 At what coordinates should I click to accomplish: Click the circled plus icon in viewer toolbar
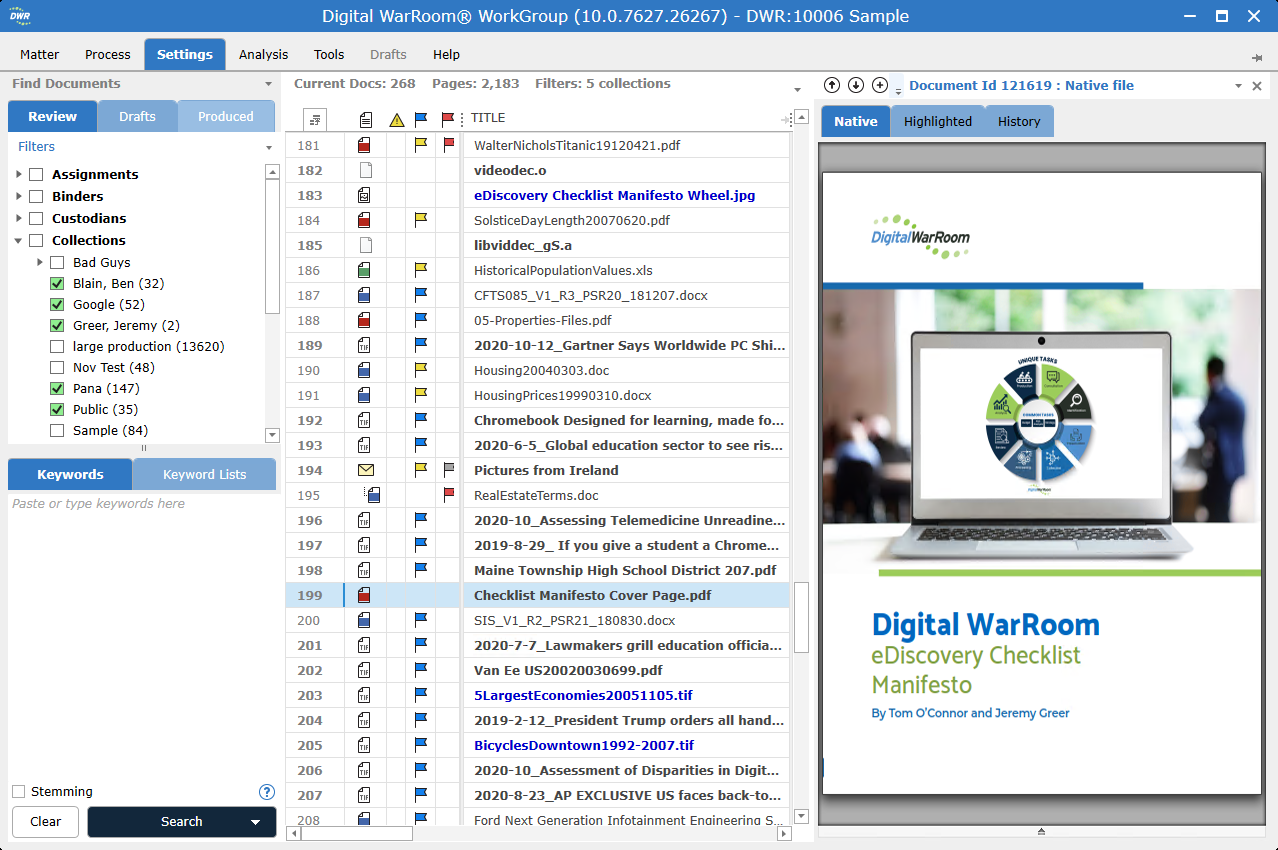click(x=880, y=85)
